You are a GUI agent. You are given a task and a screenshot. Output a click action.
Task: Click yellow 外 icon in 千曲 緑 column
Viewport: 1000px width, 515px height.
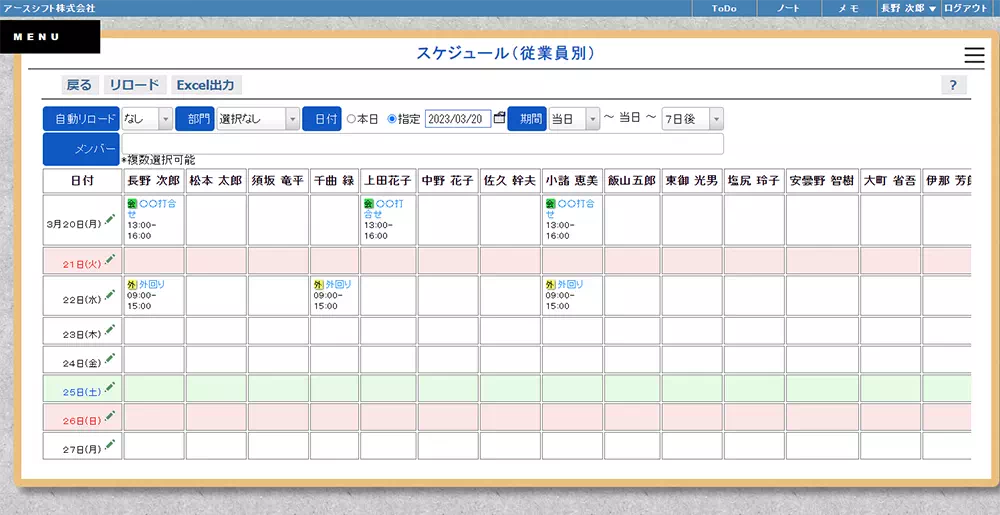(319, 284)
